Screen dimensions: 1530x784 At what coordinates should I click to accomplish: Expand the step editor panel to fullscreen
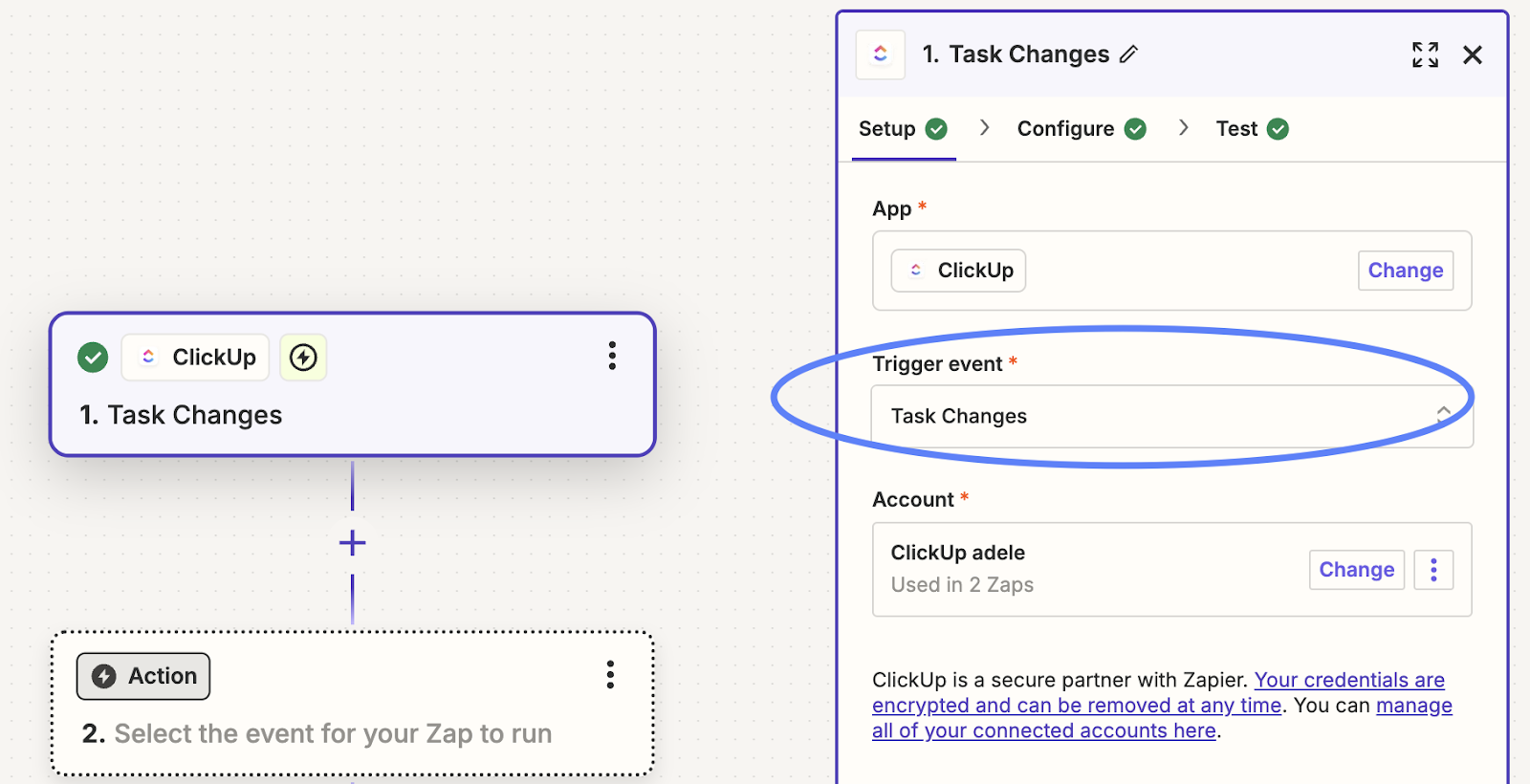coord(1425,54)
